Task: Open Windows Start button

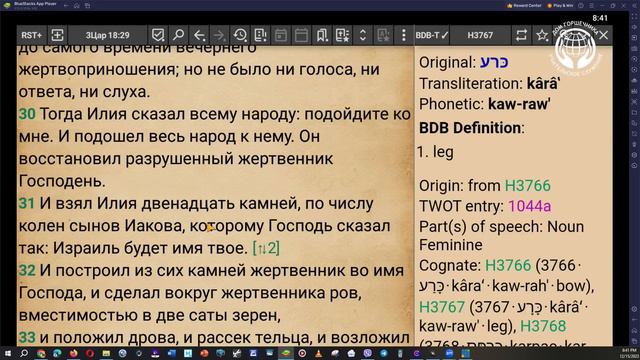Action: (8, 353)
